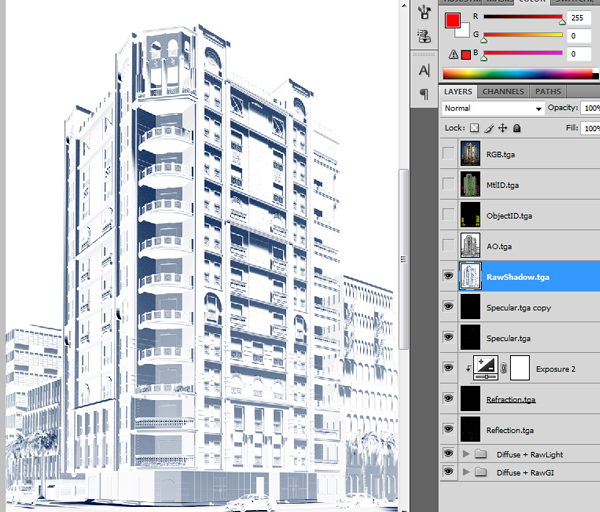Expand the Diffuse + RawGI group
The image size is (600, 512).
466,474
